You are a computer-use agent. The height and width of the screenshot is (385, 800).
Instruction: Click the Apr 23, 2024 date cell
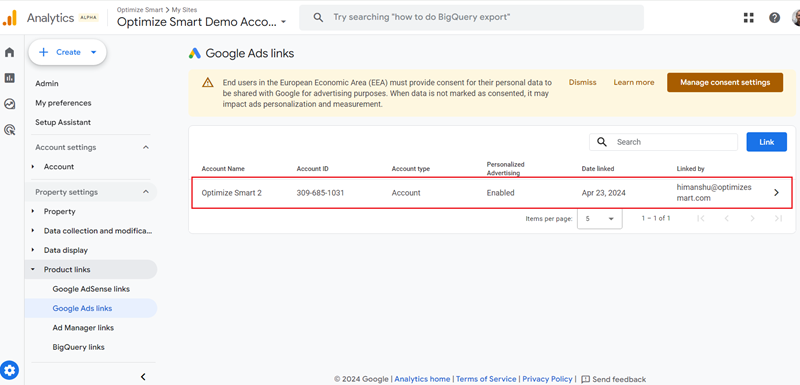pyautogui.click(x=604, y=193)
